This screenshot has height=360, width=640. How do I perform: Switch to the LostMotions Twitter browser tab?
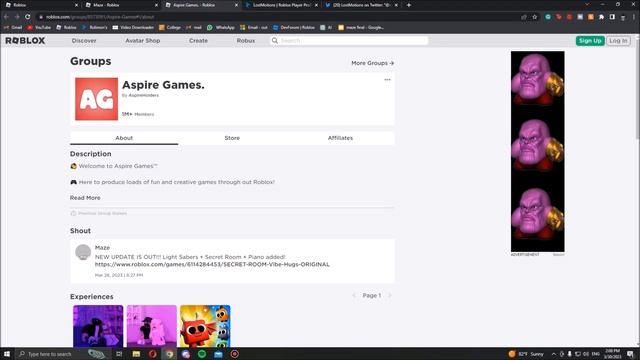[361, 5]
